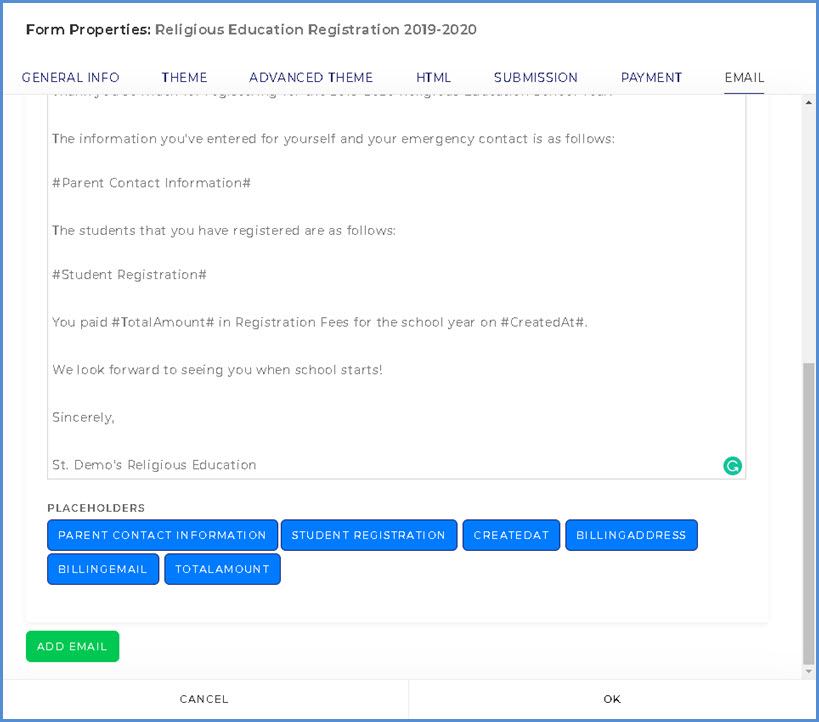Screen dimensions: 819x722
Task: Select the HTML tab
Action: [434, 78]
